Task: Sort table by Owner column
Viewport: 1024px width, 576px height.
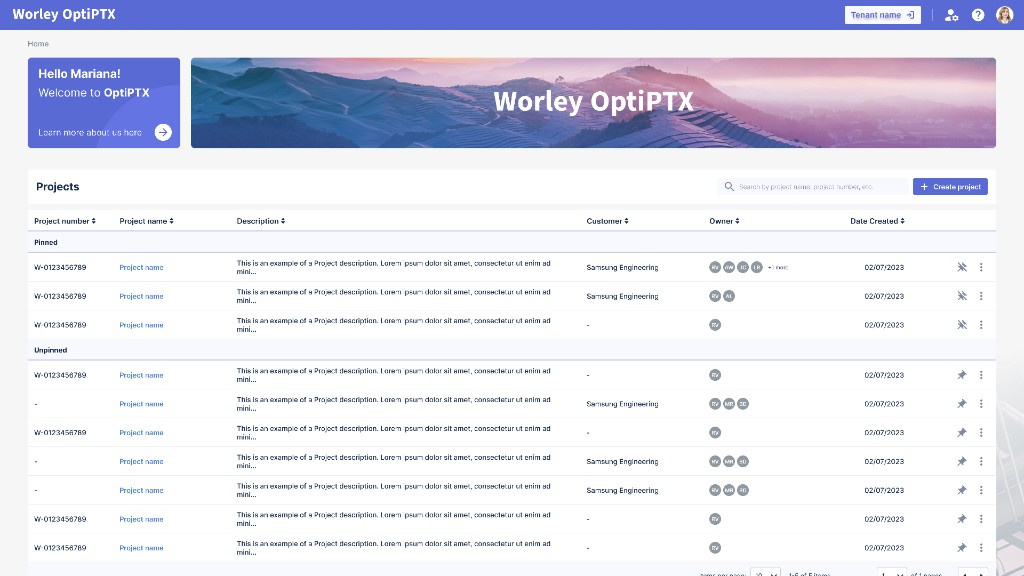Action: click(724, 221)
